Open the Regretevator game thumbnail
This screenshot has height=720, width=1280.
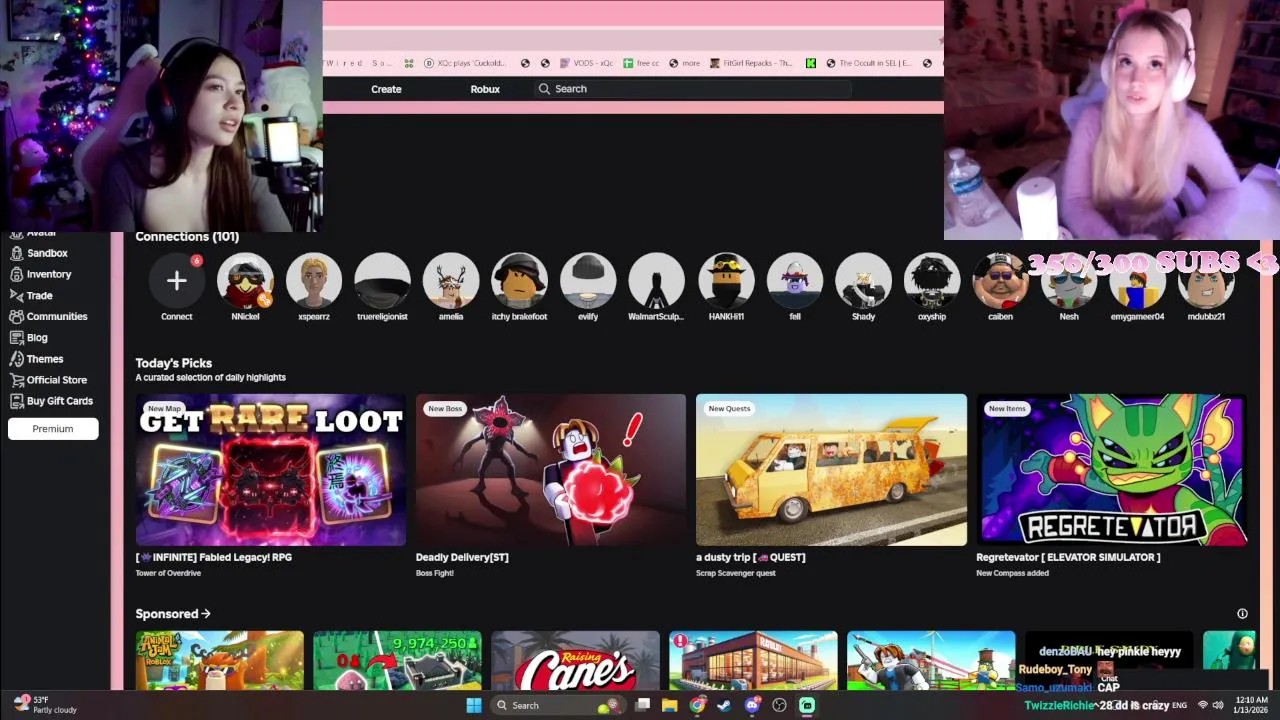pos(1111,470)
